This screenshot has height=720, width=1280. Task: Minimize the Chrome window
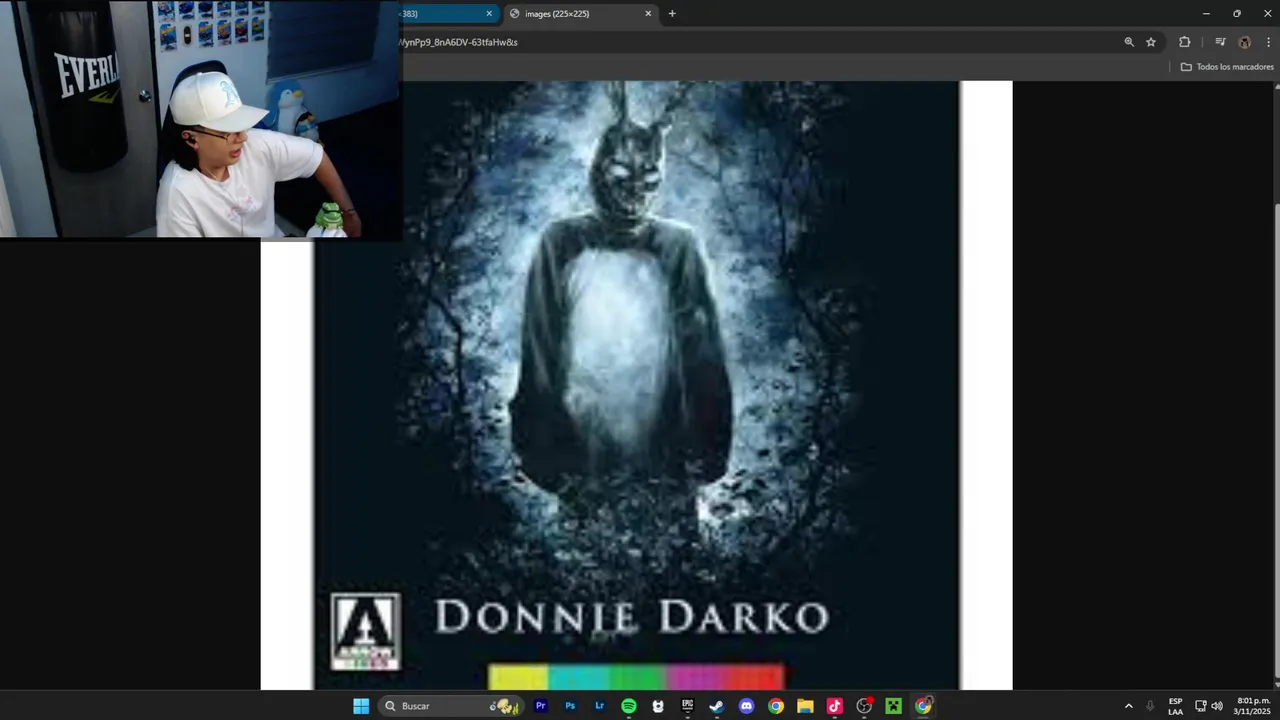pos(1206,14)
